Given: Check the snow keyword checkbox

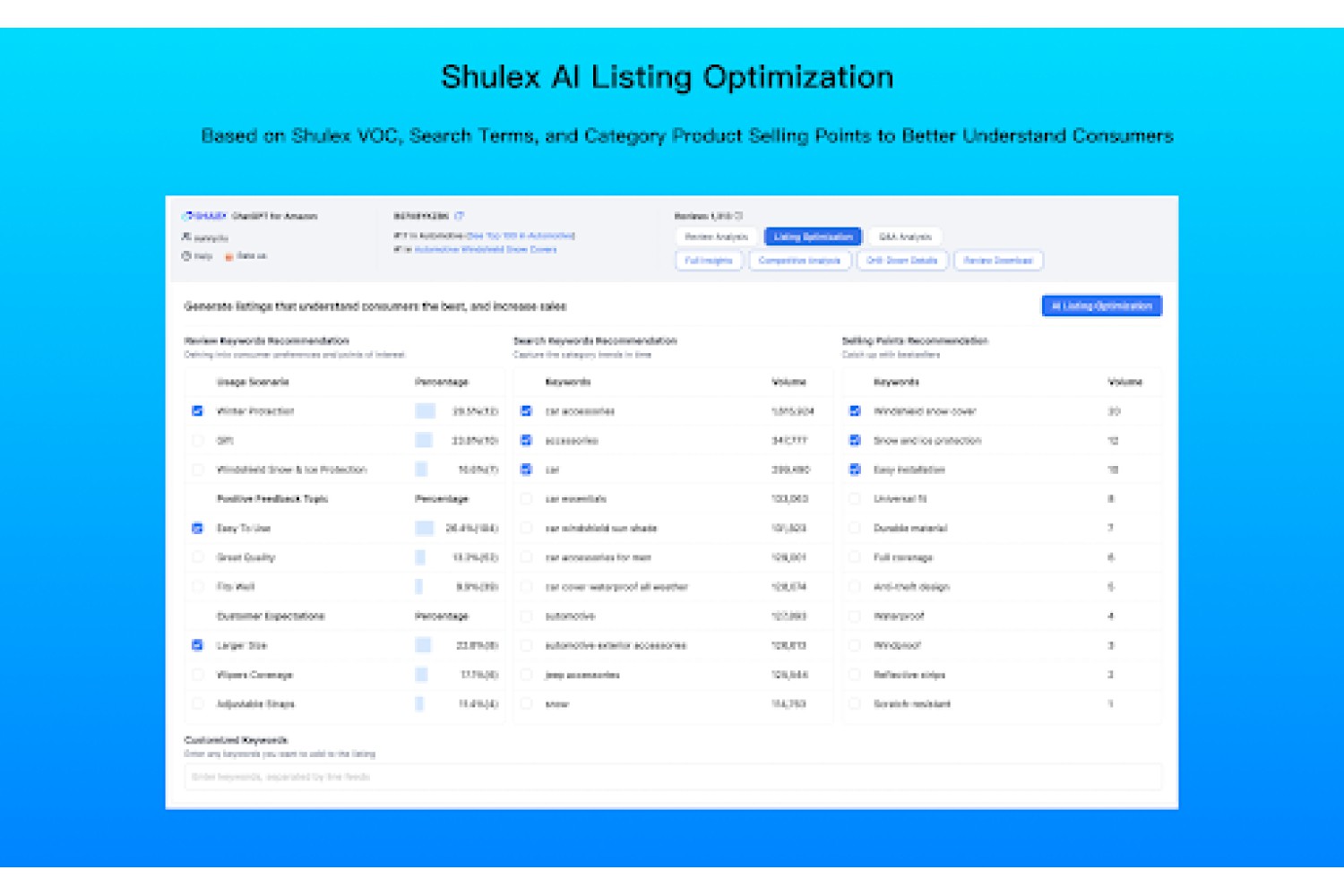Looking at the screenshot, I should pyautogui.click(x=526, y=703).
